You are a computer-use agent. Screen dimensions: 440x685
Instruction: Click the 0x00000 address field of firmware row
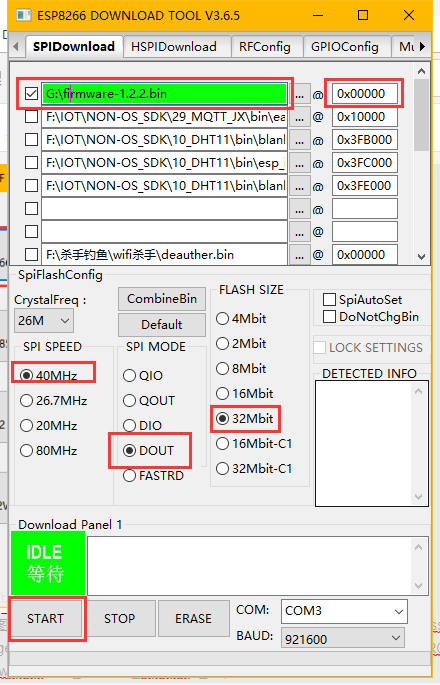click(365, 94)
